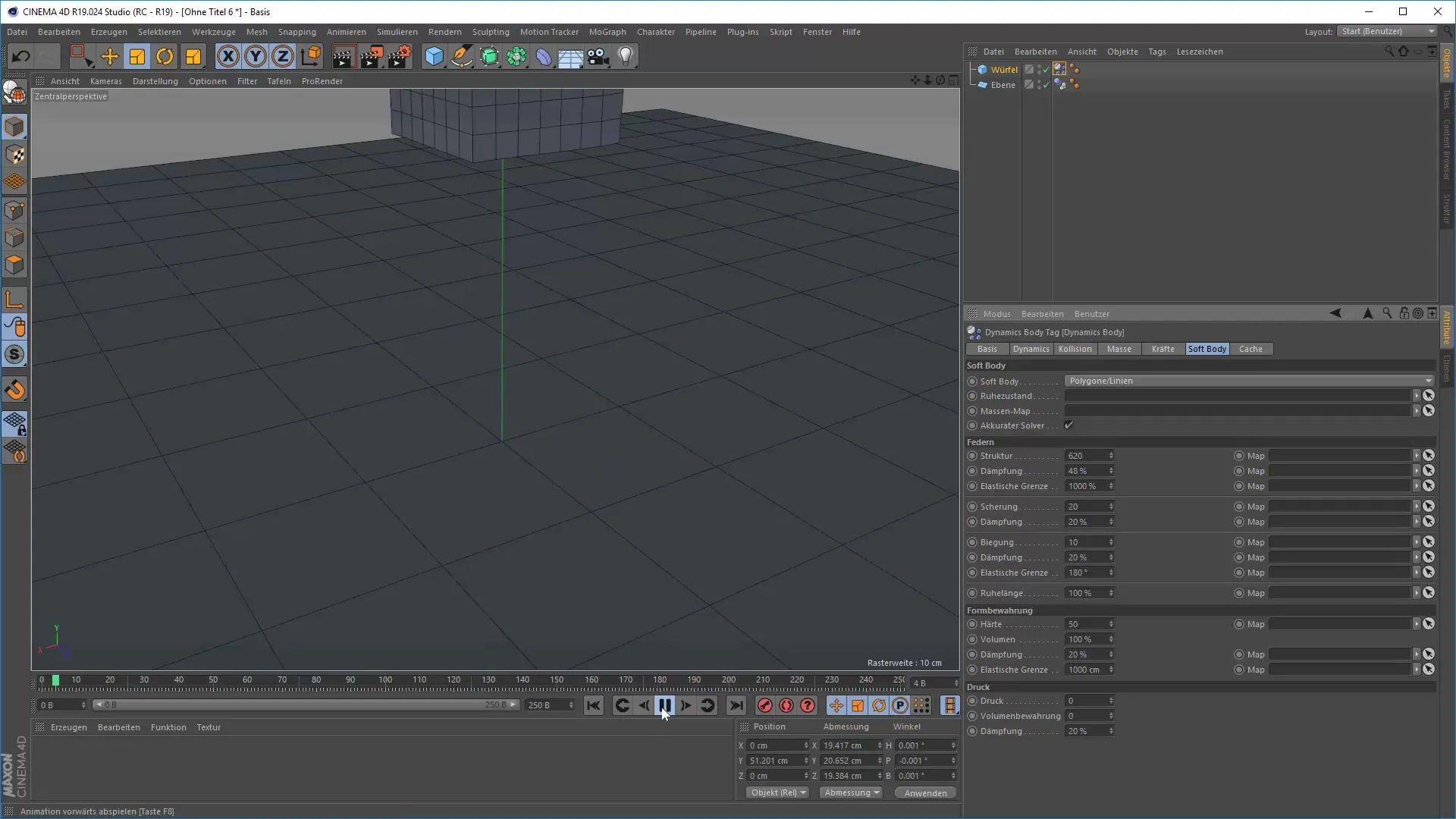1456x819 pixels.
Task: Open the Layout dropdown
Action: coord(1387,31)
